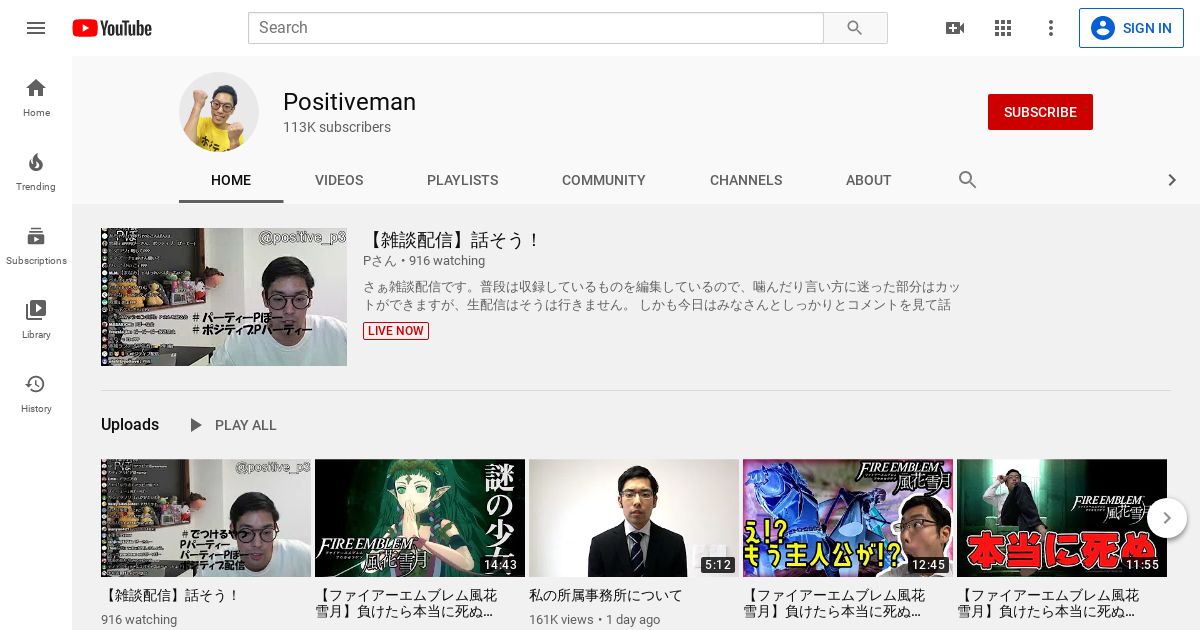
Task: Open the 14:43 Fire Emblem thumbnail
Action: point(420,518)
